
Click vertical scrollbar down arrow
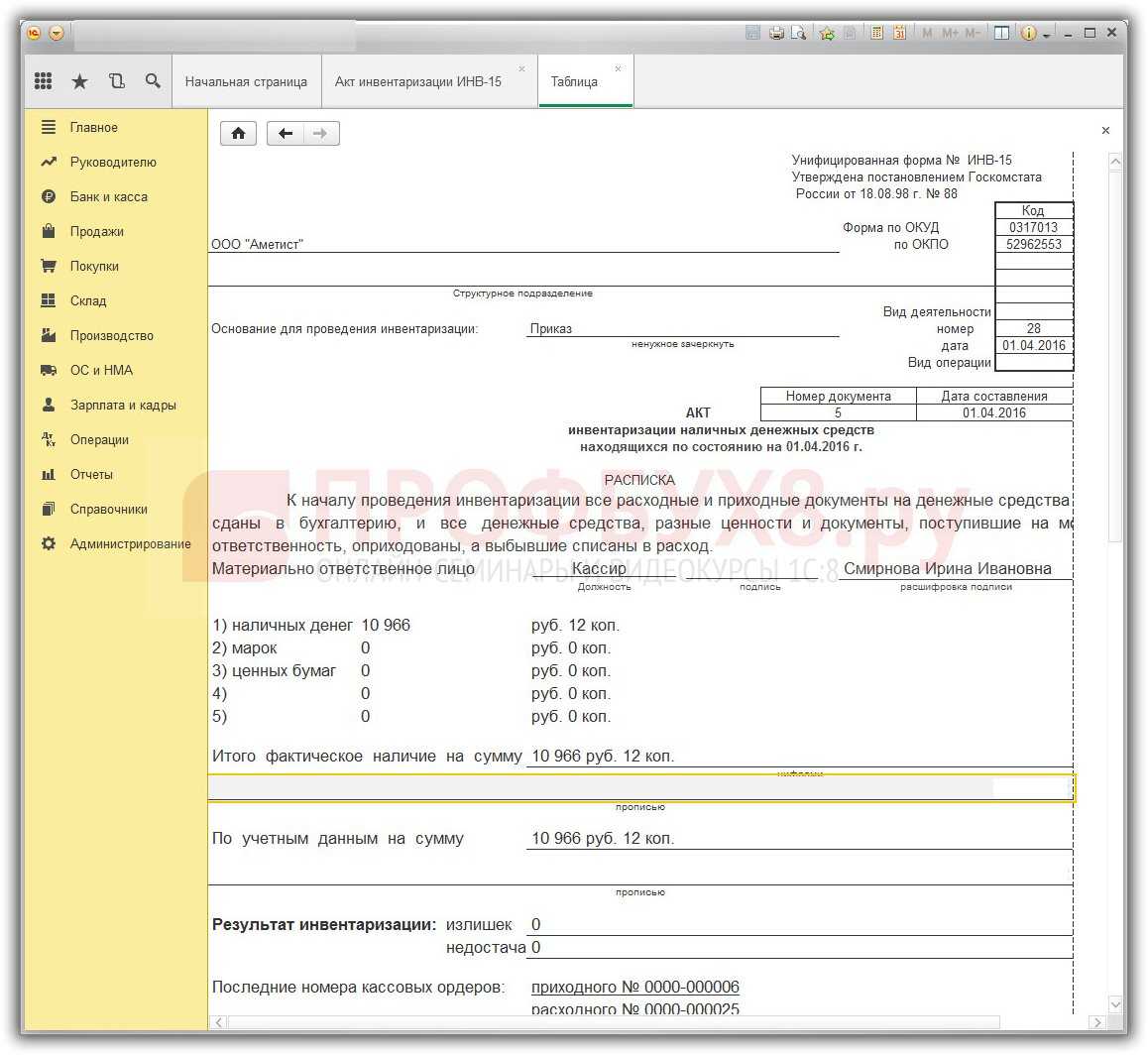pos(1115,1004)
